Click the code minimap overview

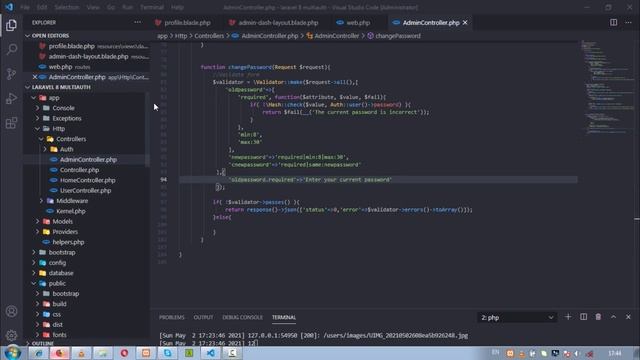click(x=607, y=88)
